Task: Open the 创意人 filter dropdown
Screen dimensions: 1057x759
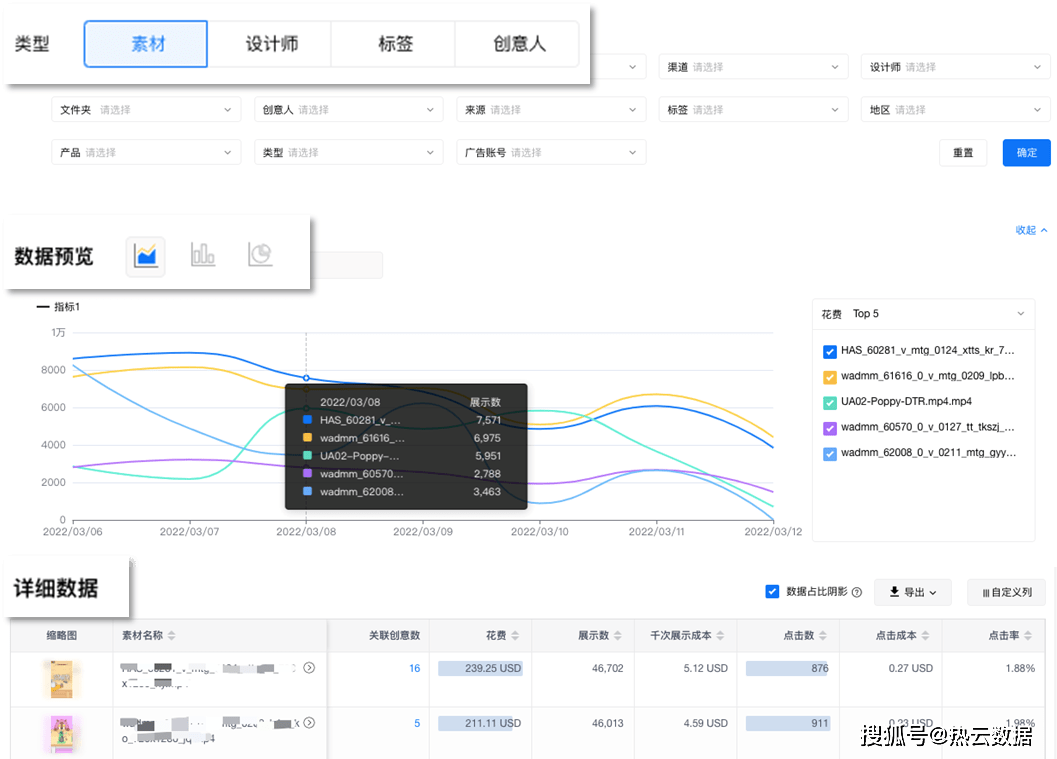Action: [349, 109]
